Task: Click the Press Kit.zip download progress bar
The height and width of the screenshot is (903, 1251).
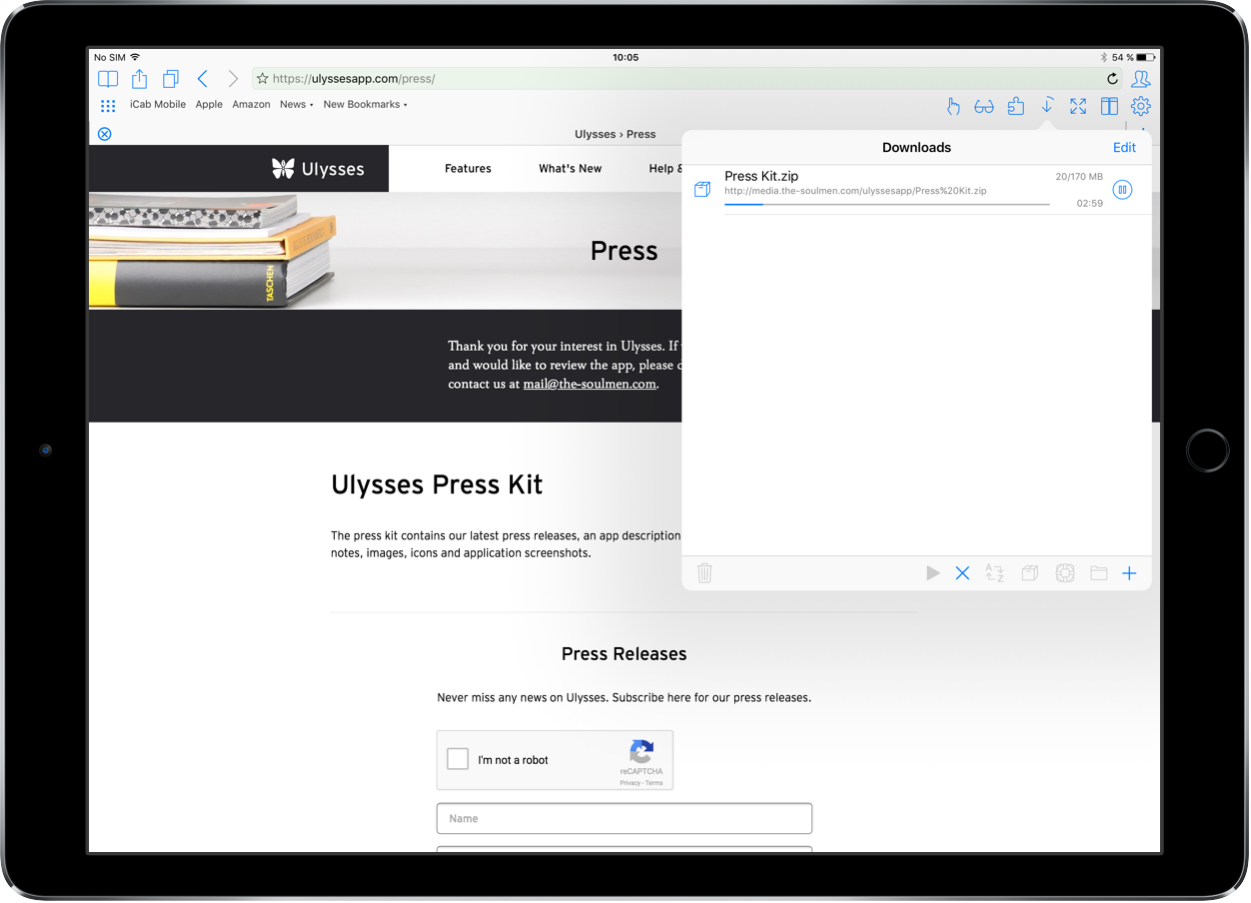Action: (887, 204)
